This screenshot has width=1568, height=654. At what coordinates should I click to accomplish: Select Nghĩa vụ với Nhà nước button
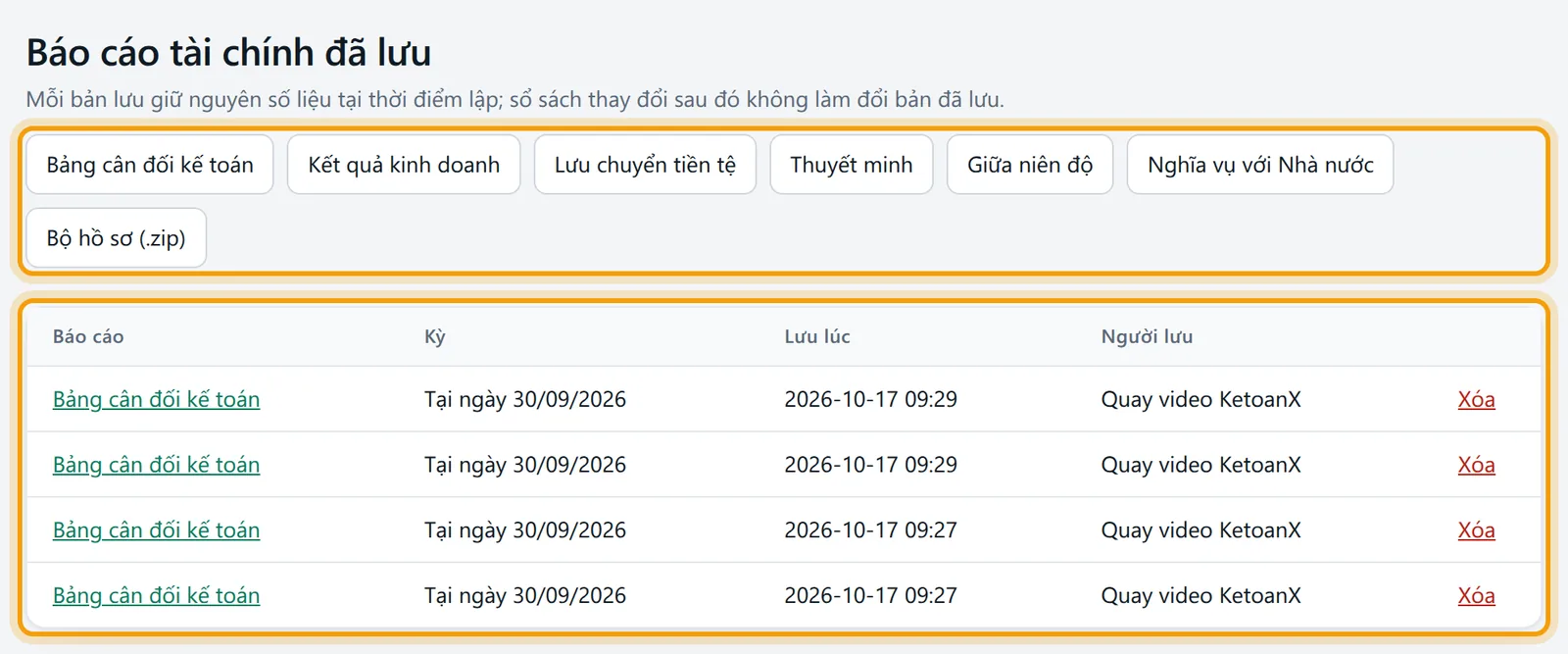[1260, 165]
